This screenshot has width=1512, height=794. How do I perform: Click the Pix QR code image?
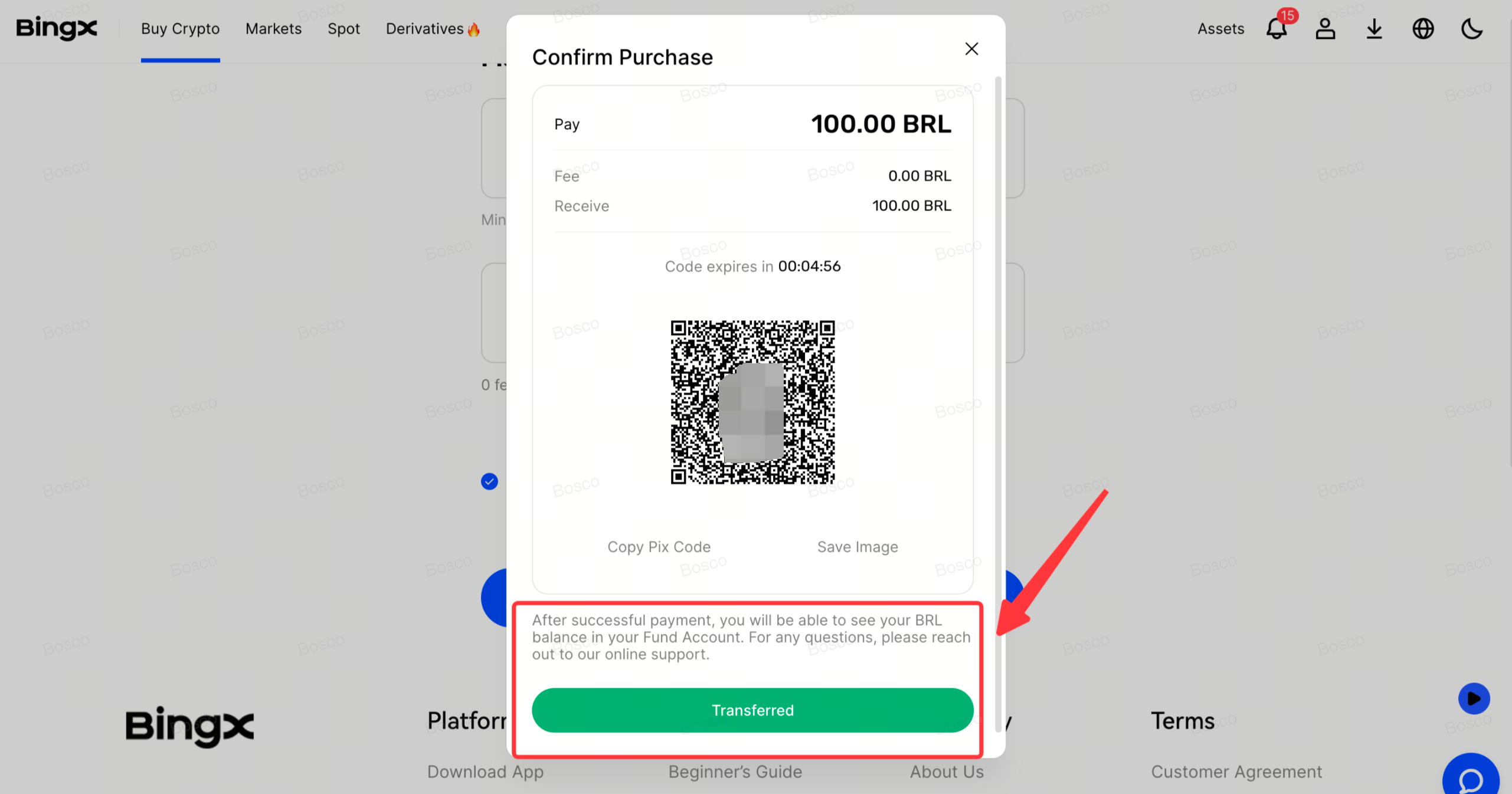click(752, 402)
